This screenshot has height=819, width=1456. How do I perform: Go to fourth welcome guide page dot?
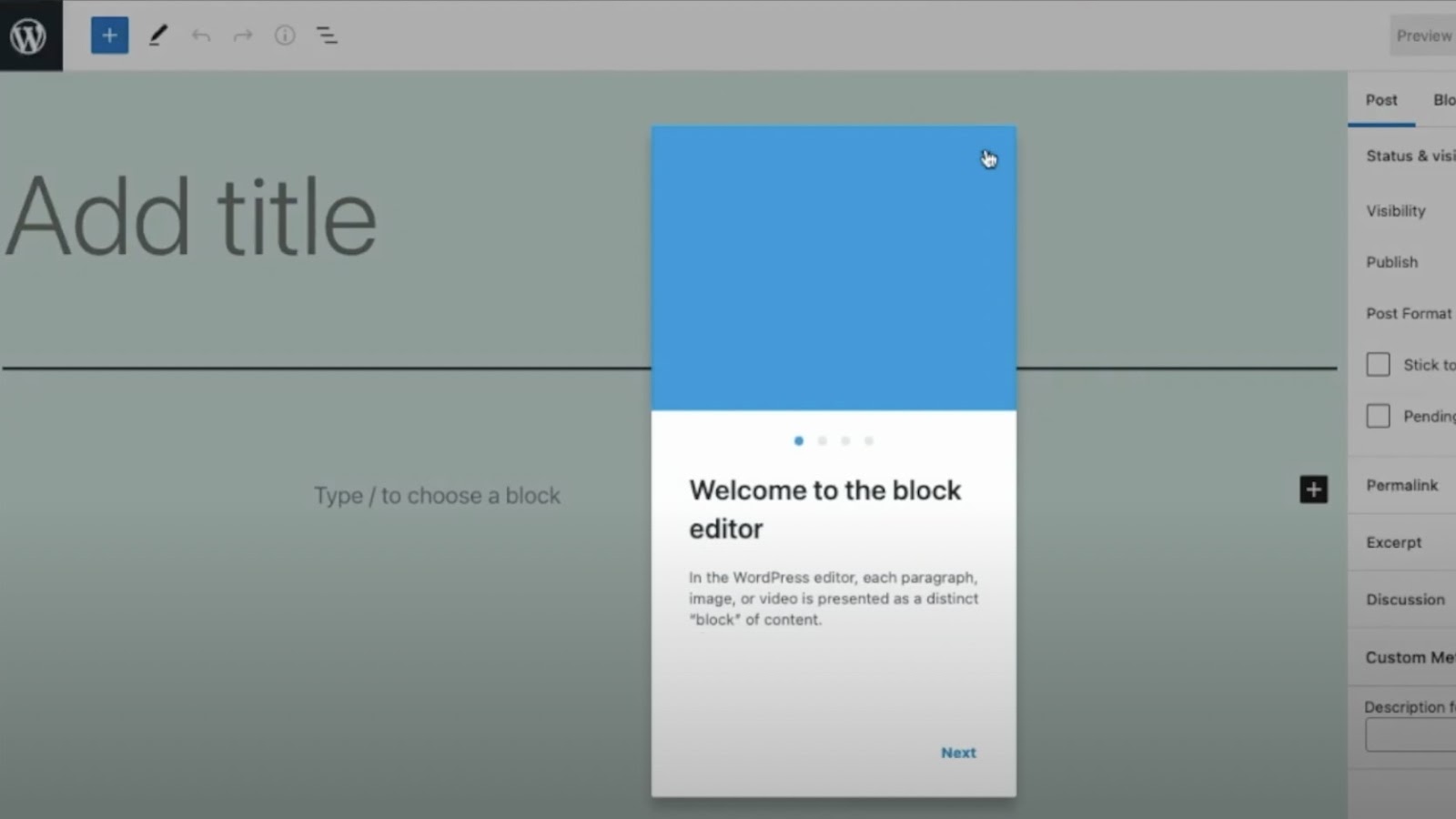869,440
